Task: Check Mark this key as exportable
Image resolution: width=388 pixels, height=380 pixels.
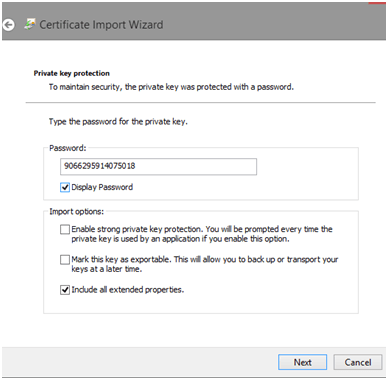Action: pyautogui.click(x=65, y=260)
